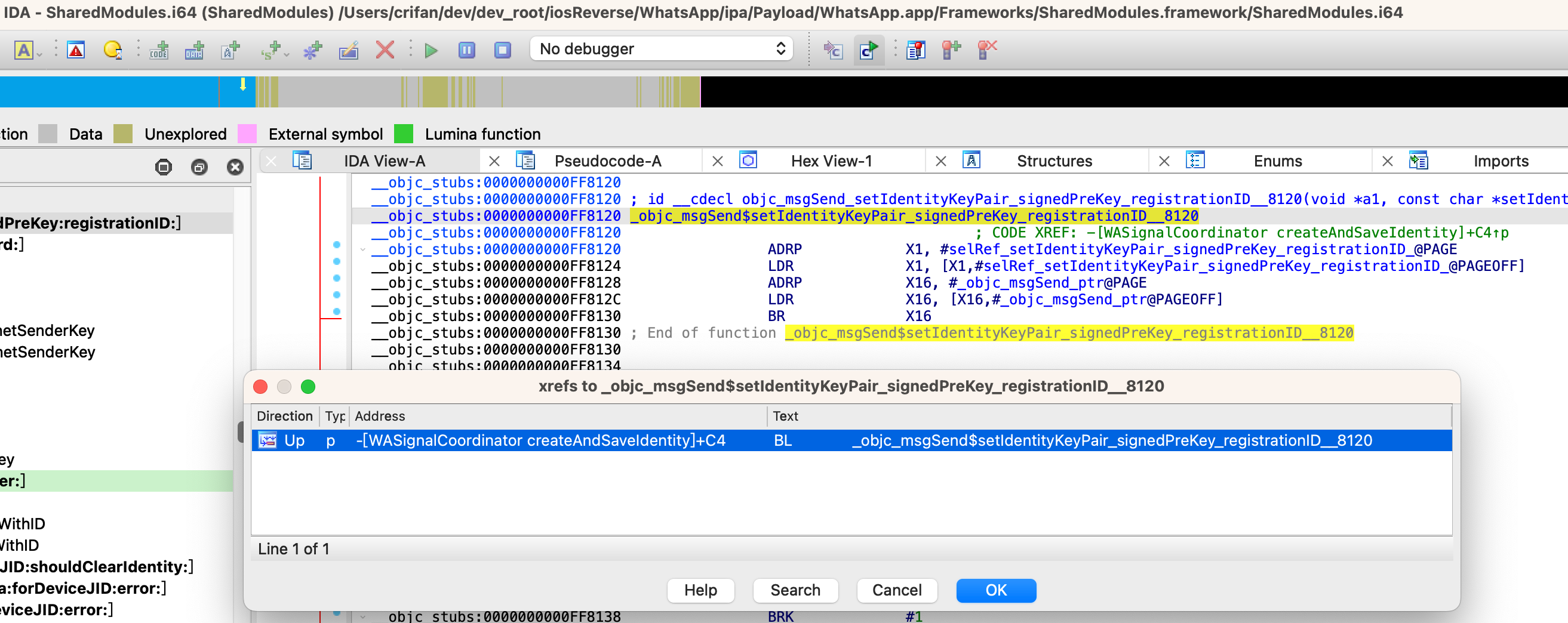This screenshot has width=1568, height=623.
Task: Open the 'No debugger' dropdown
Action: (x=661, y=49)
